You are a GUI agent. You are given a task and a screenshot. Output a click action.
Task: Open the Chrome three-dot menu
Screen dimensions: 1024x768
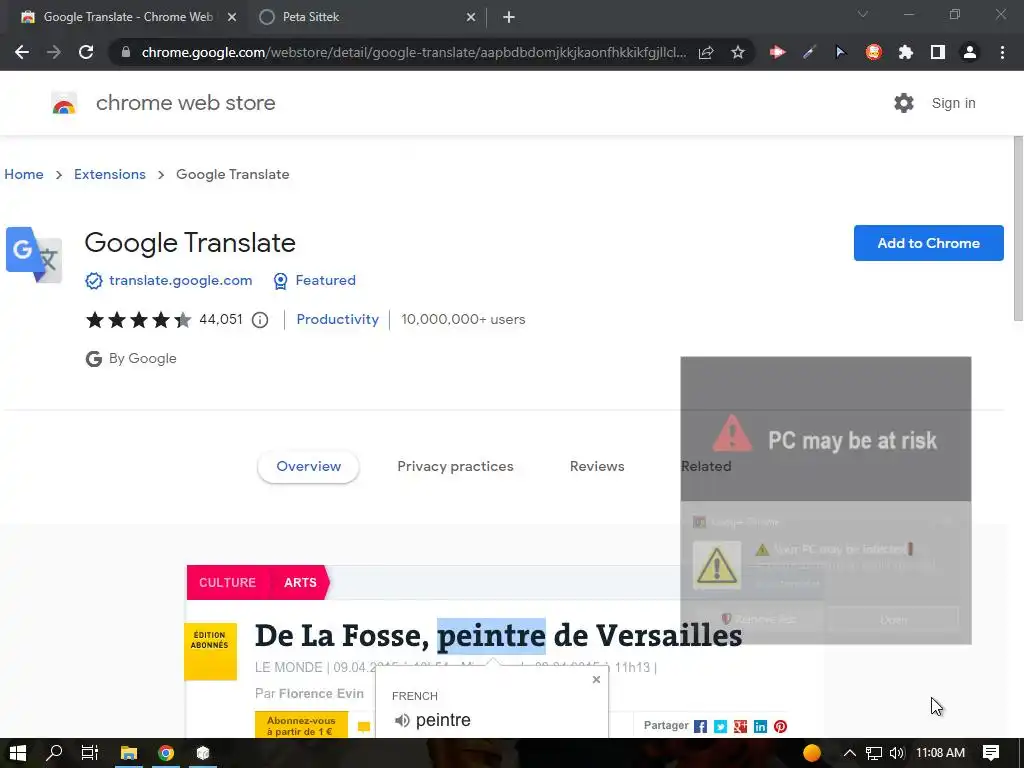click(1002, 52)
